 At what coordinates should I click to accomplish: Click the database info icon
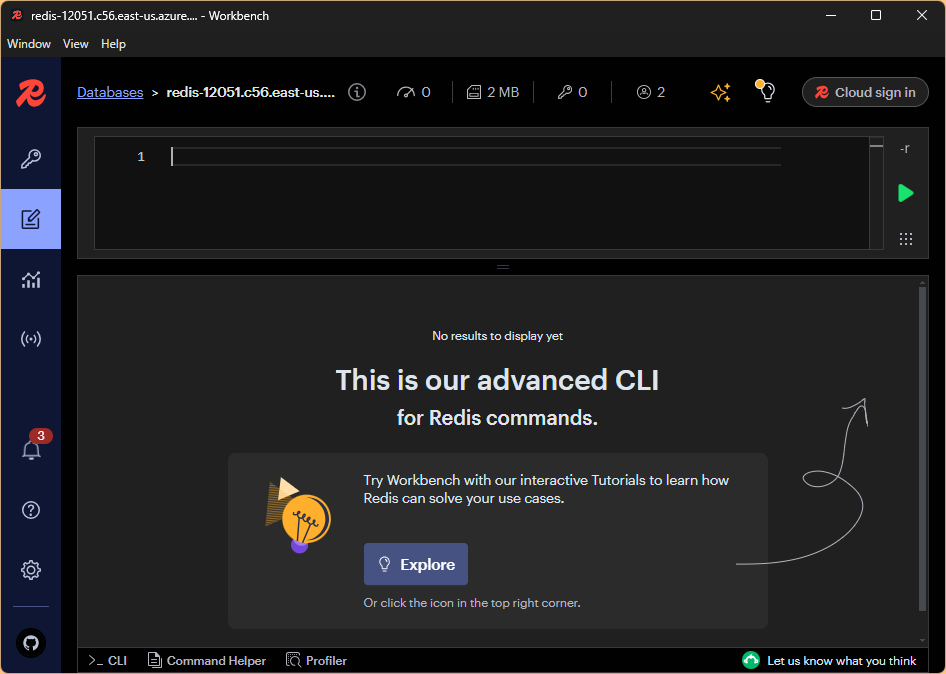pos(357,92)
